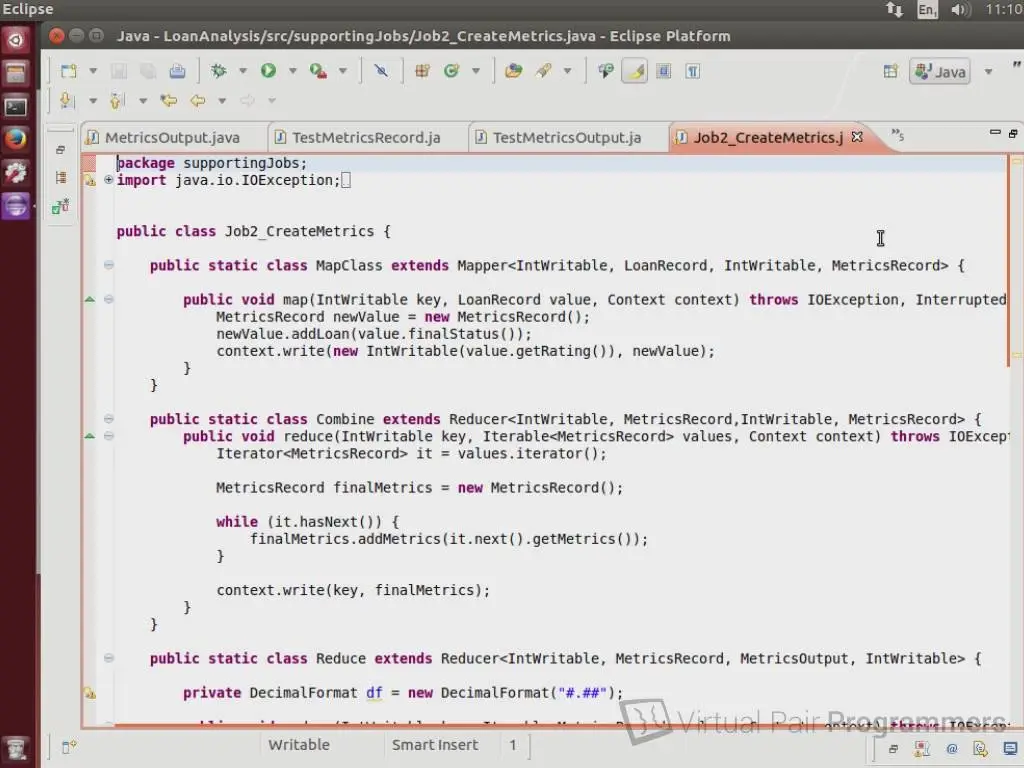The height and width of the screenshot is (768, 1024).
Task: Open dropdown arrow next to Java perspective
Action: tap(989, 71)
